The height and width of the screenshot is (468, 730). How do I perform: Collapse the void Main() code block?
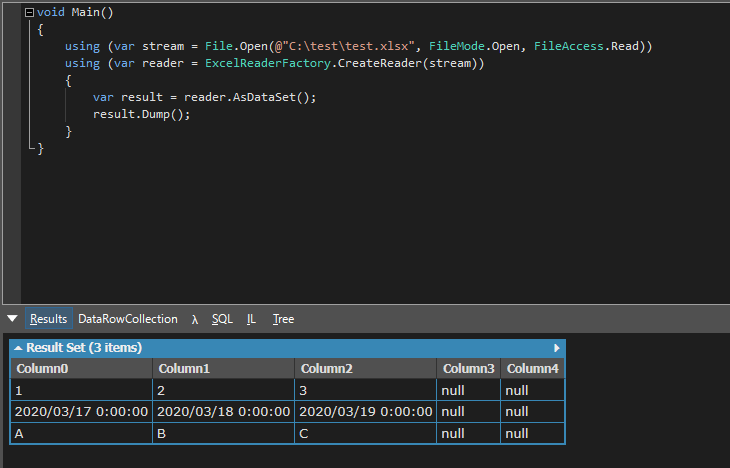(x=29, y=13)
